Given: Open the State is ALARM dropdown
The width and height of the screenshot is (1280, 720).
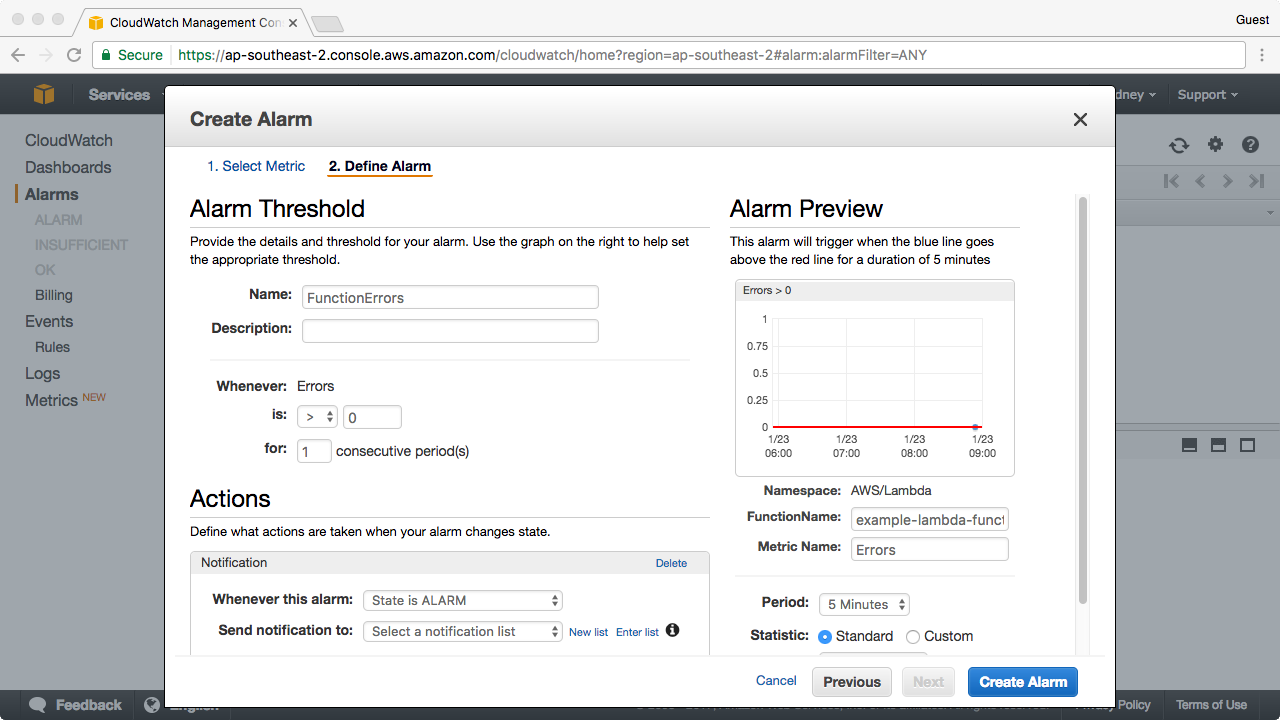Looking at the screenshot, I should point(463,600).
